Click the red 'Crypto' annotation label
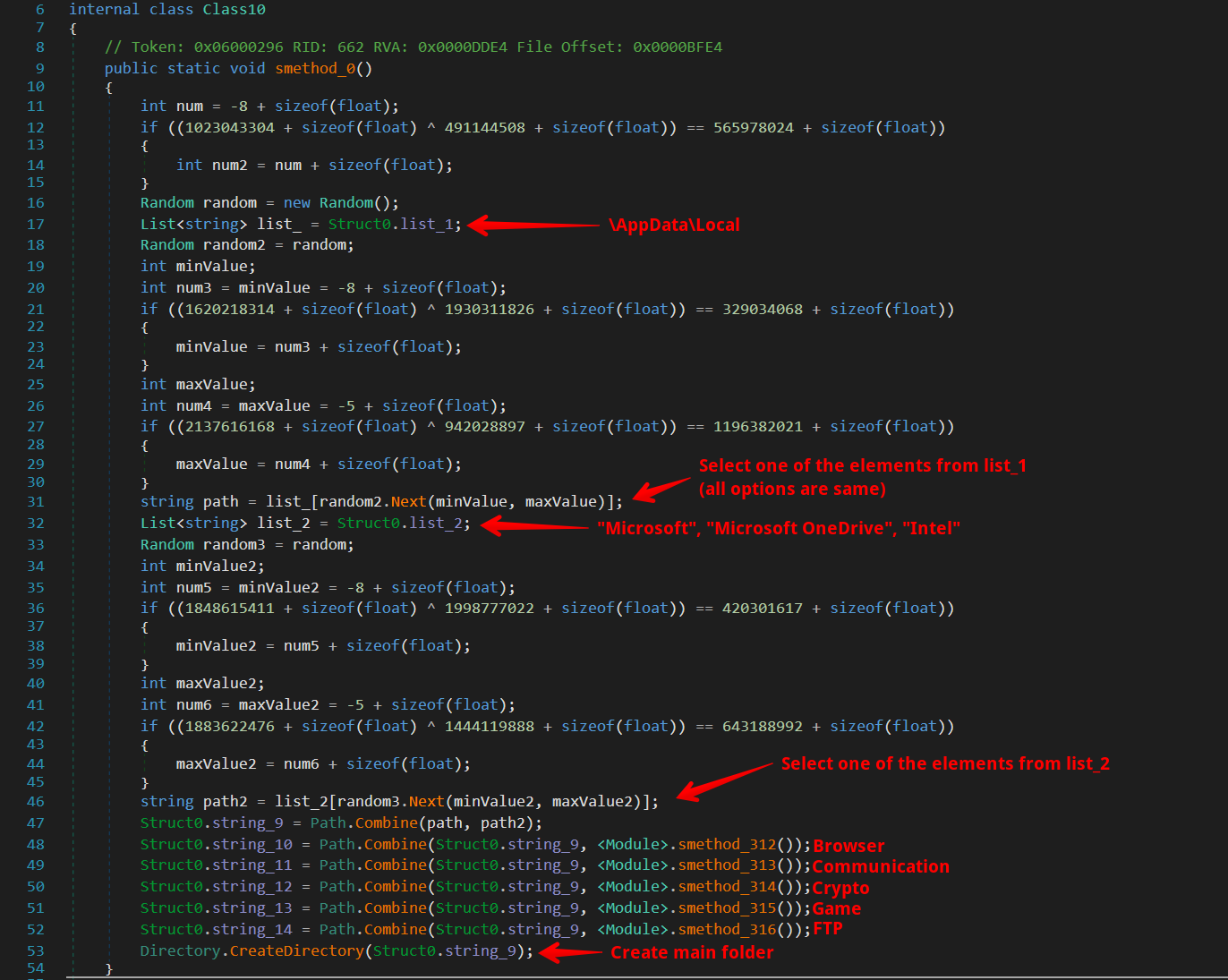Viewport: 1228px width, 980px height. (840, 888)
